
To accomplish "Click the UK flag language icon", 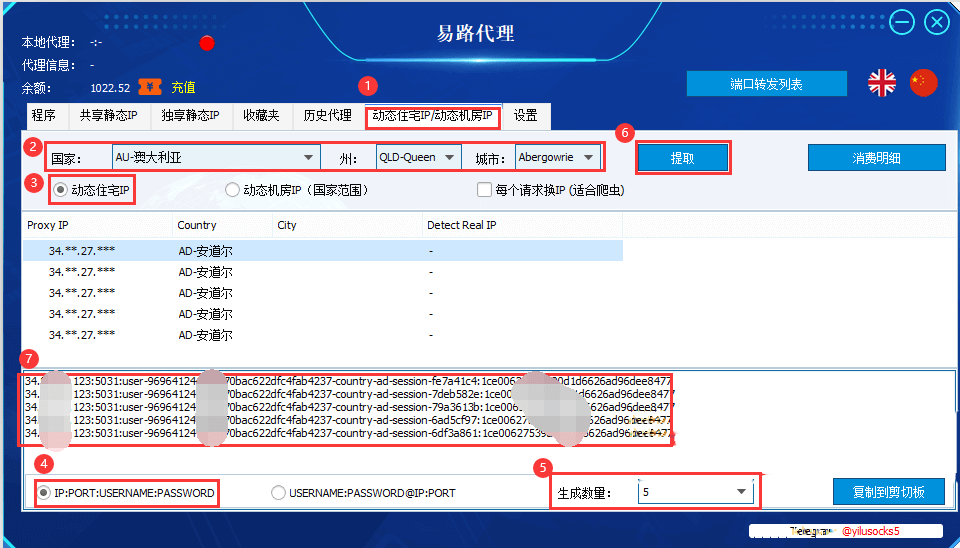I will (882, 83).
